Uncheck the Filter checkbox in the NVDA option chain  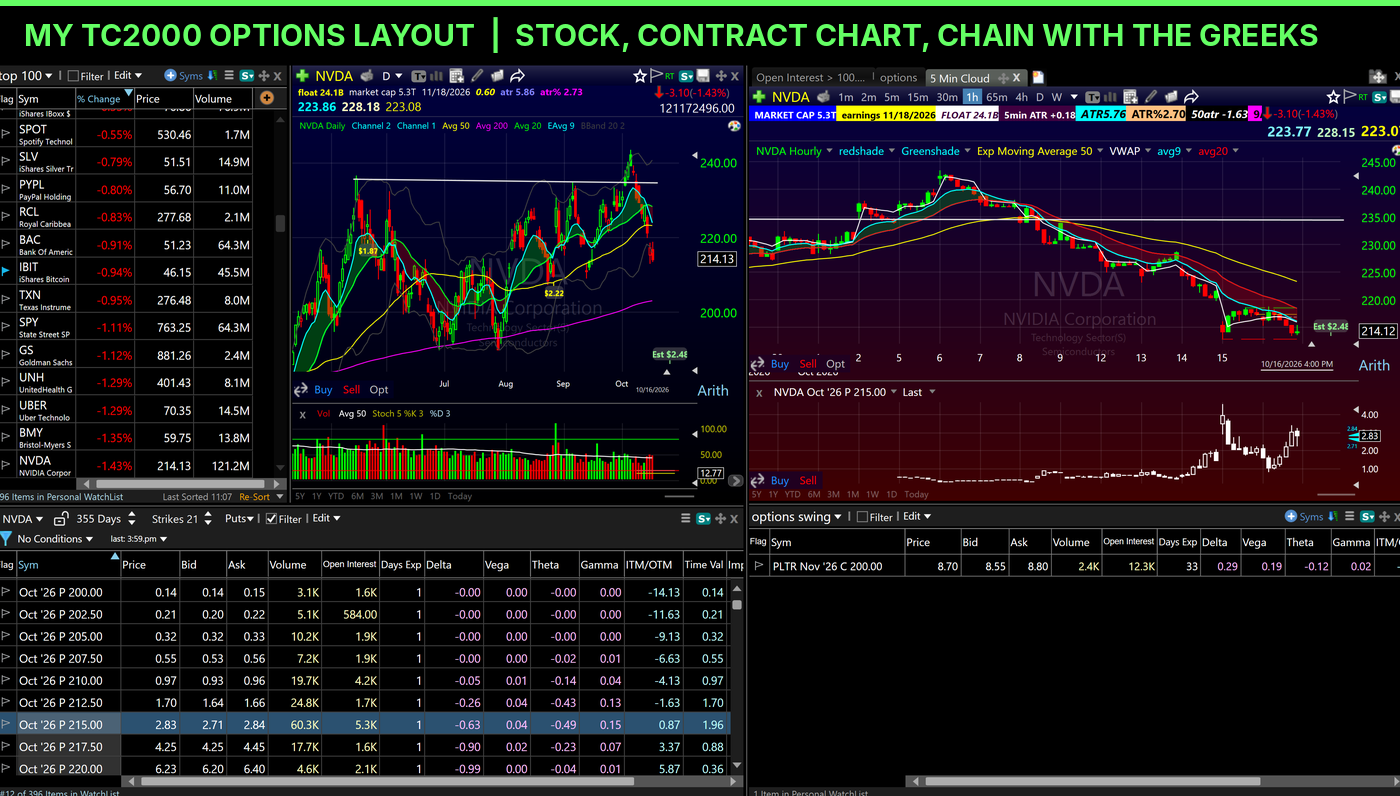click(x=271, y=519)
